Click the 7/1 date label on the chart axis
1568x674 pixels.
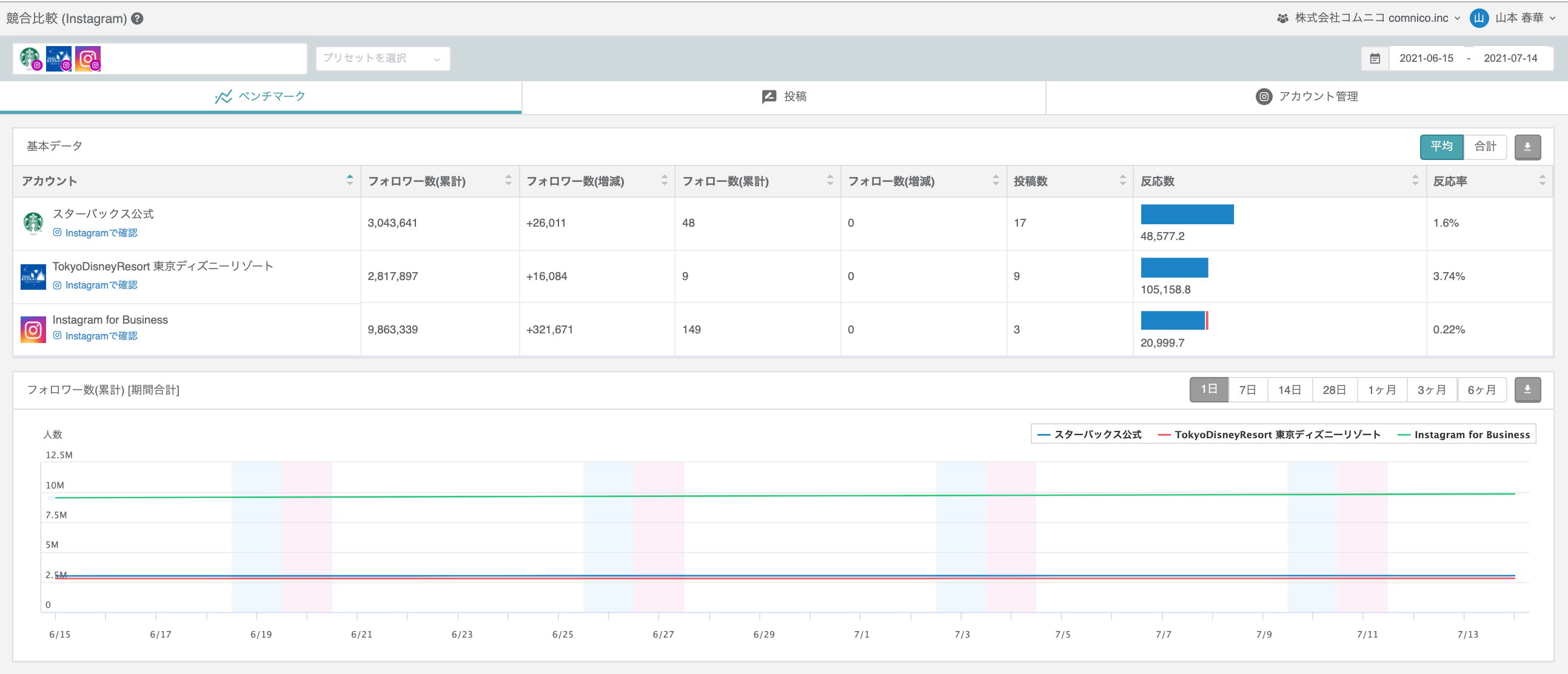(862, 635)
